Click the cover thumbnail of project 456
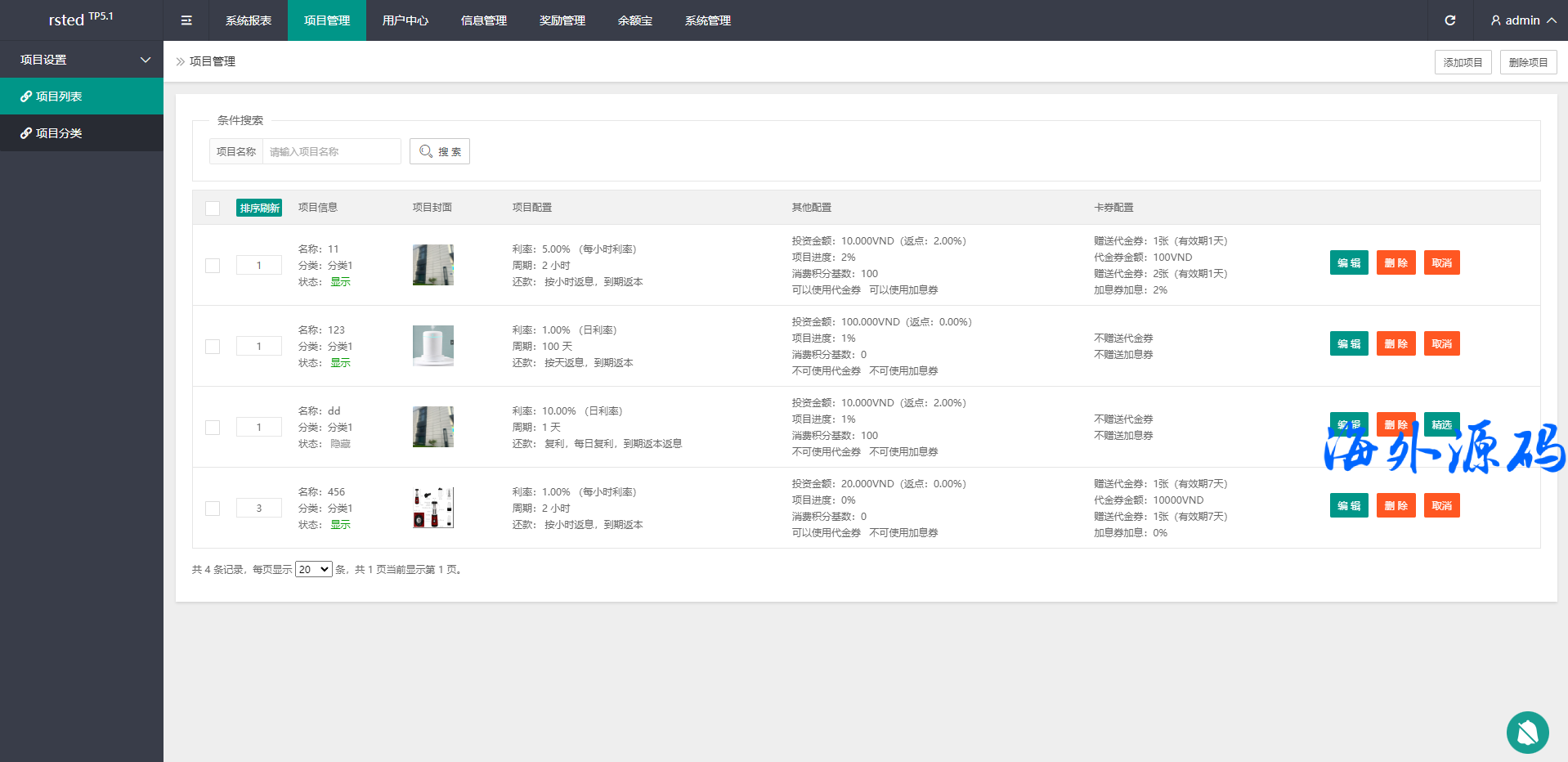 [432, 508]
